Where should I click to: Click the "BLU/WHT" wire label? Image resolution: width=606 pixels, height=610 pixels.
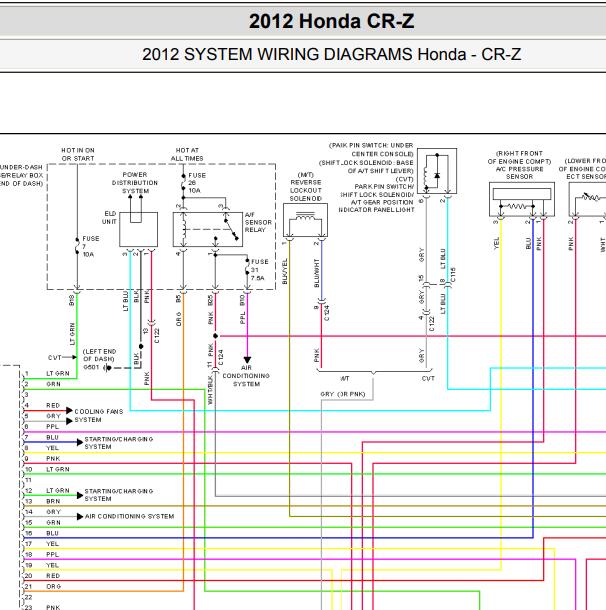[x=317, y=273]
